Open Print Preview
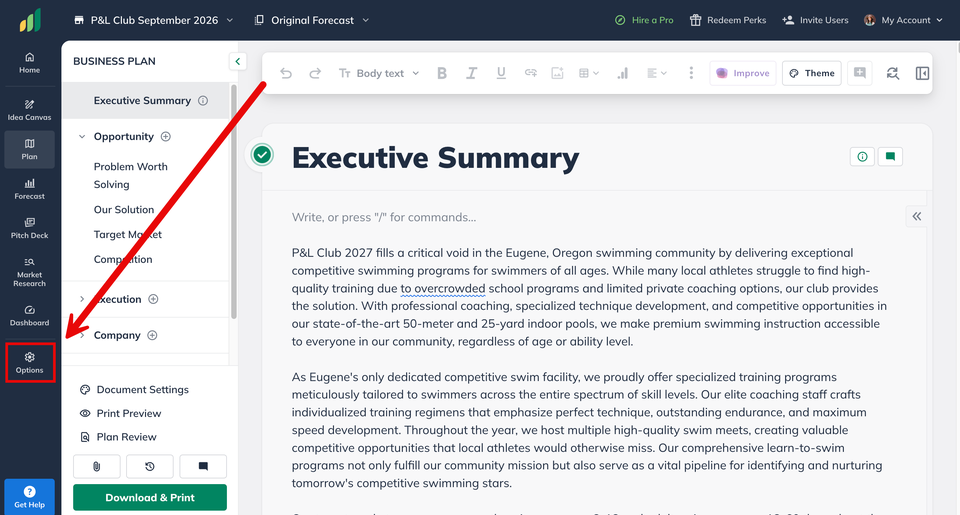This screenshot has width=960, height=515. coord(121,413)
